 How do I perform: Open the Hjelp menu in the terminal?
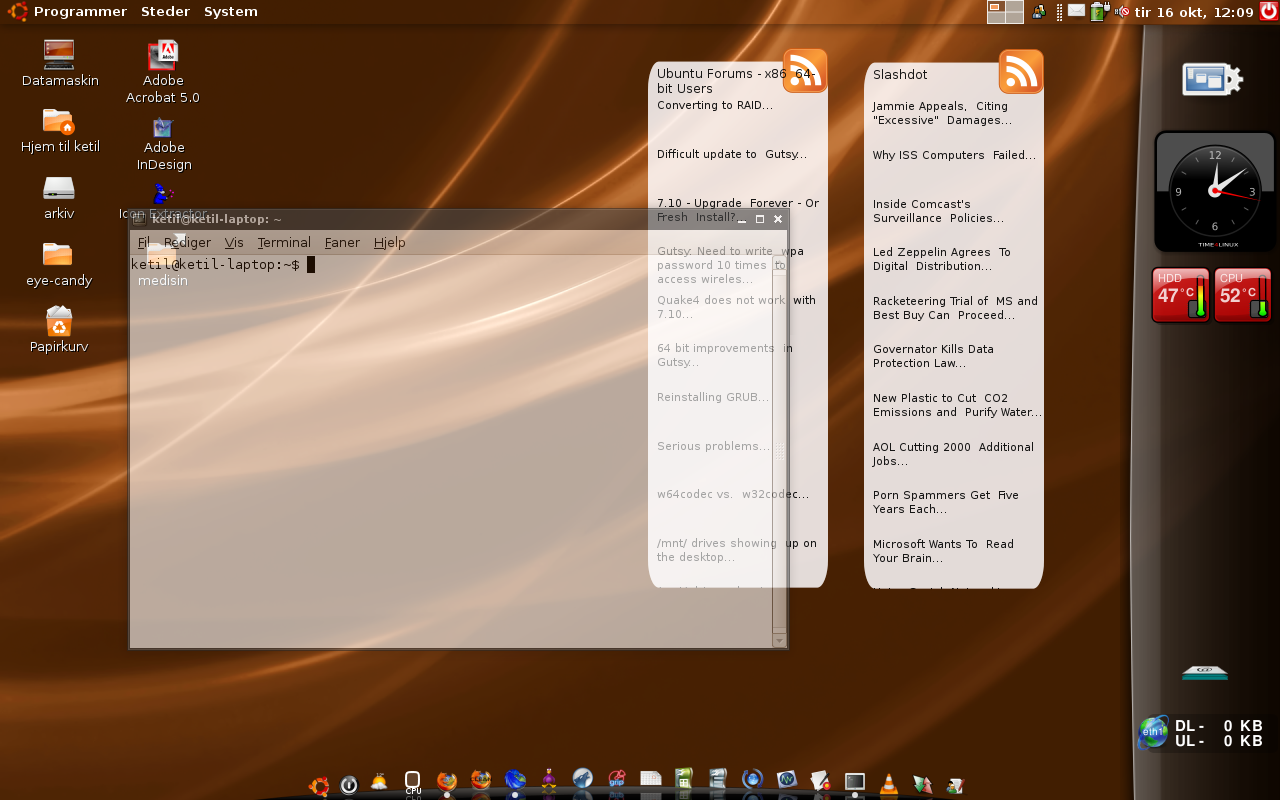pyautogui.click(x=390, y=242)
